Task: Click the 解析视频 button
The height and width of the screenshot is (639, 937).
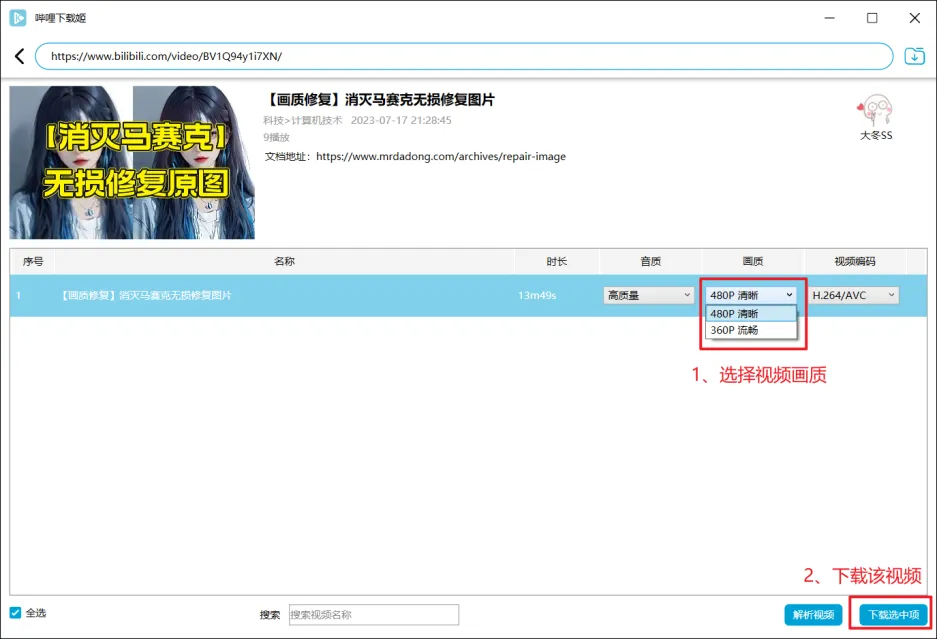Action: [813, 615]
